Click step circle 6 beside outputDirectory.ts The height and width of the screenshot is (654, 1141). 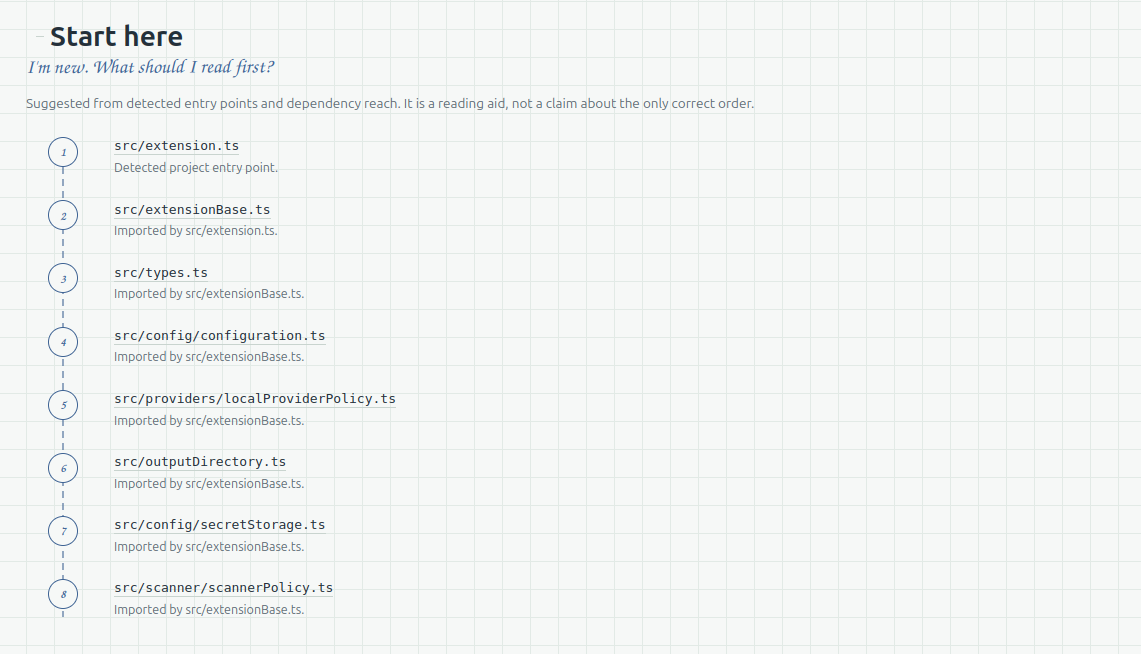point(63,468)
